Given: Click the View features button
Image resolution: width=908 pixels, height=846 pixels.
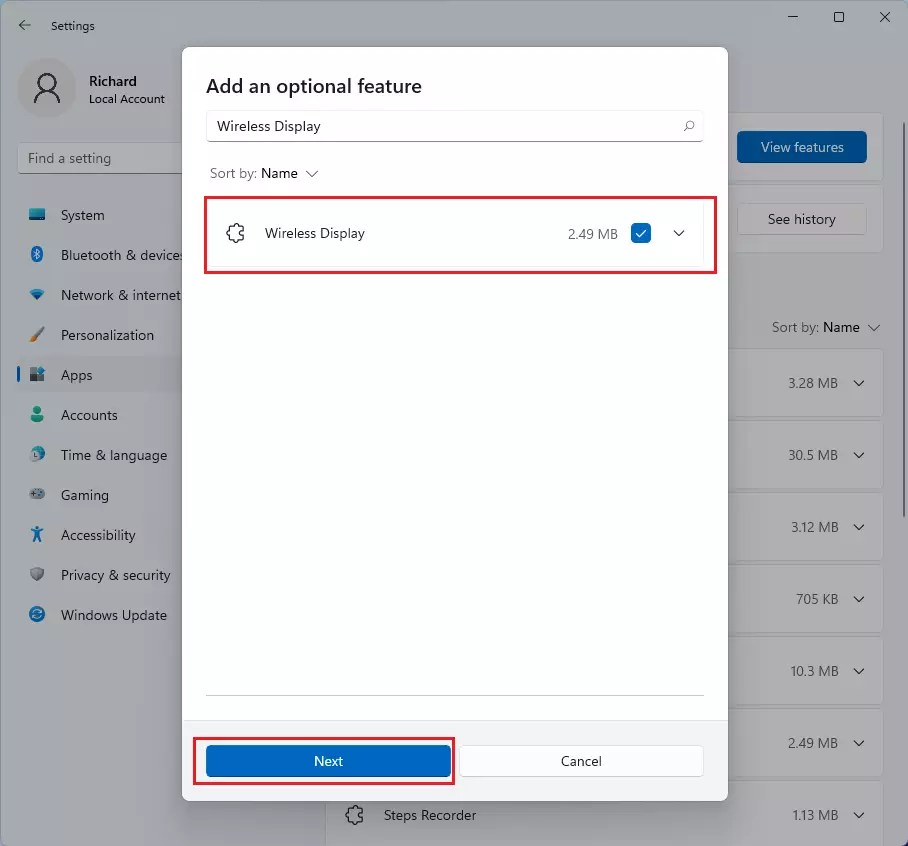Looking at the screenshot, I should (801, 147).
